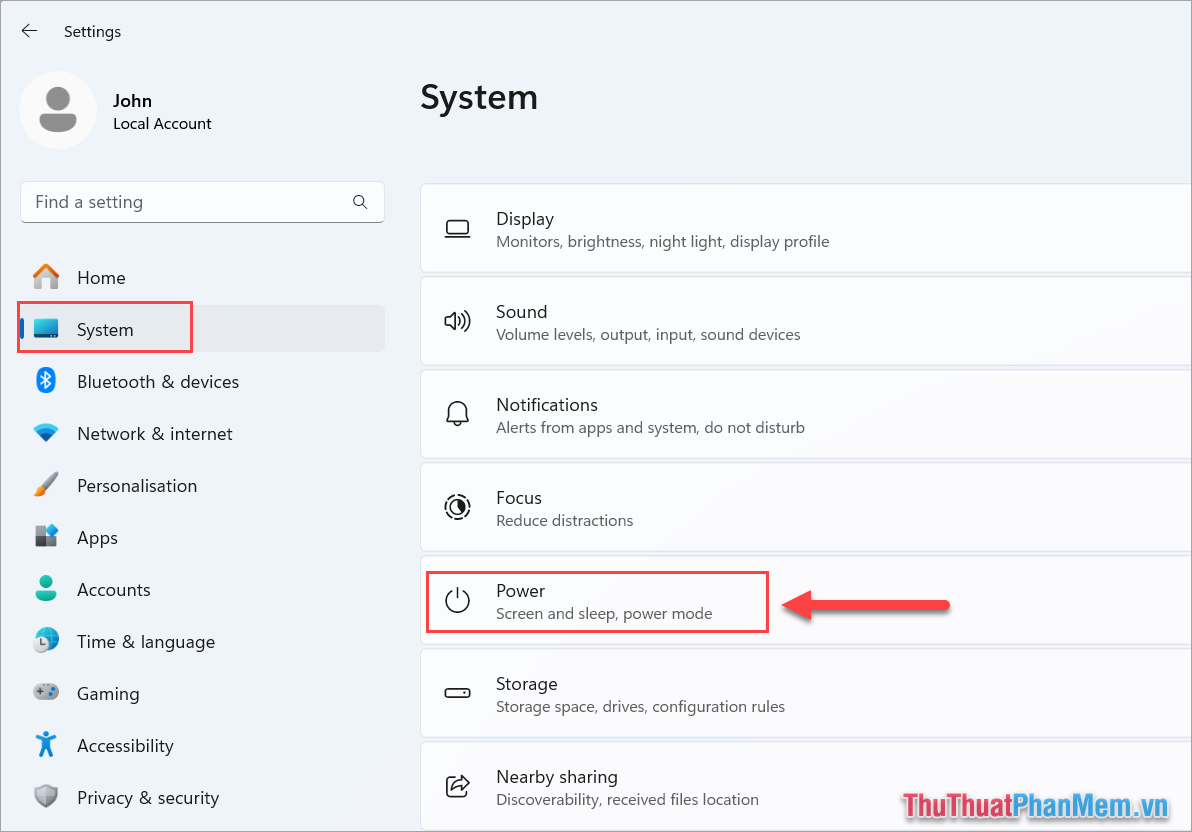This screenshot has height=832, width=1192.
Task: Open the search icon in Find a setting
Action: click(x=360, y=201)
